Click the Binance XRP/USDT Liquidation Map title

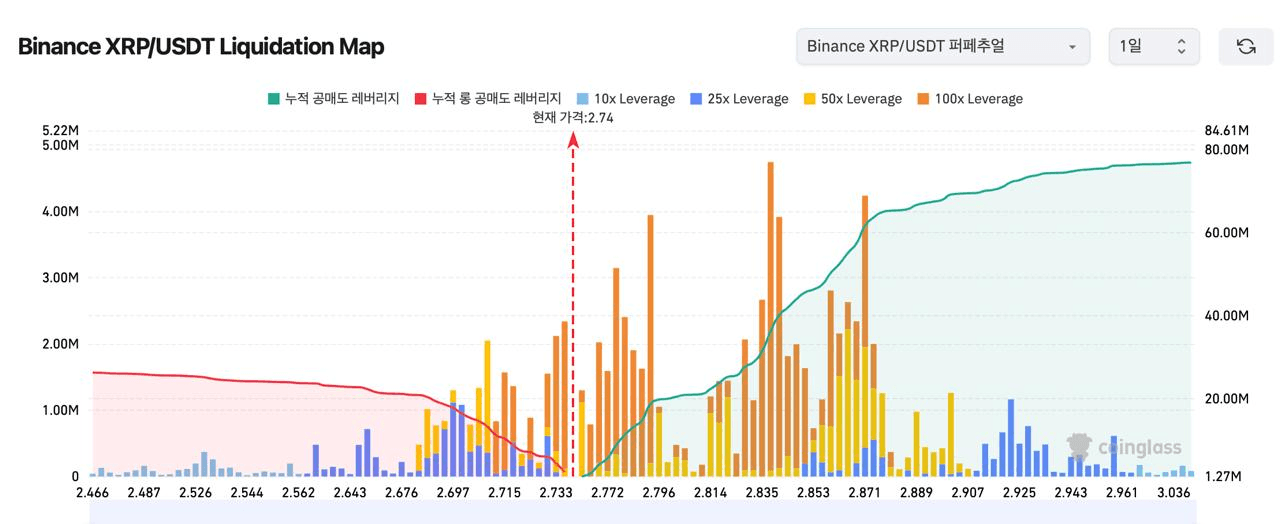pos(201,46)
